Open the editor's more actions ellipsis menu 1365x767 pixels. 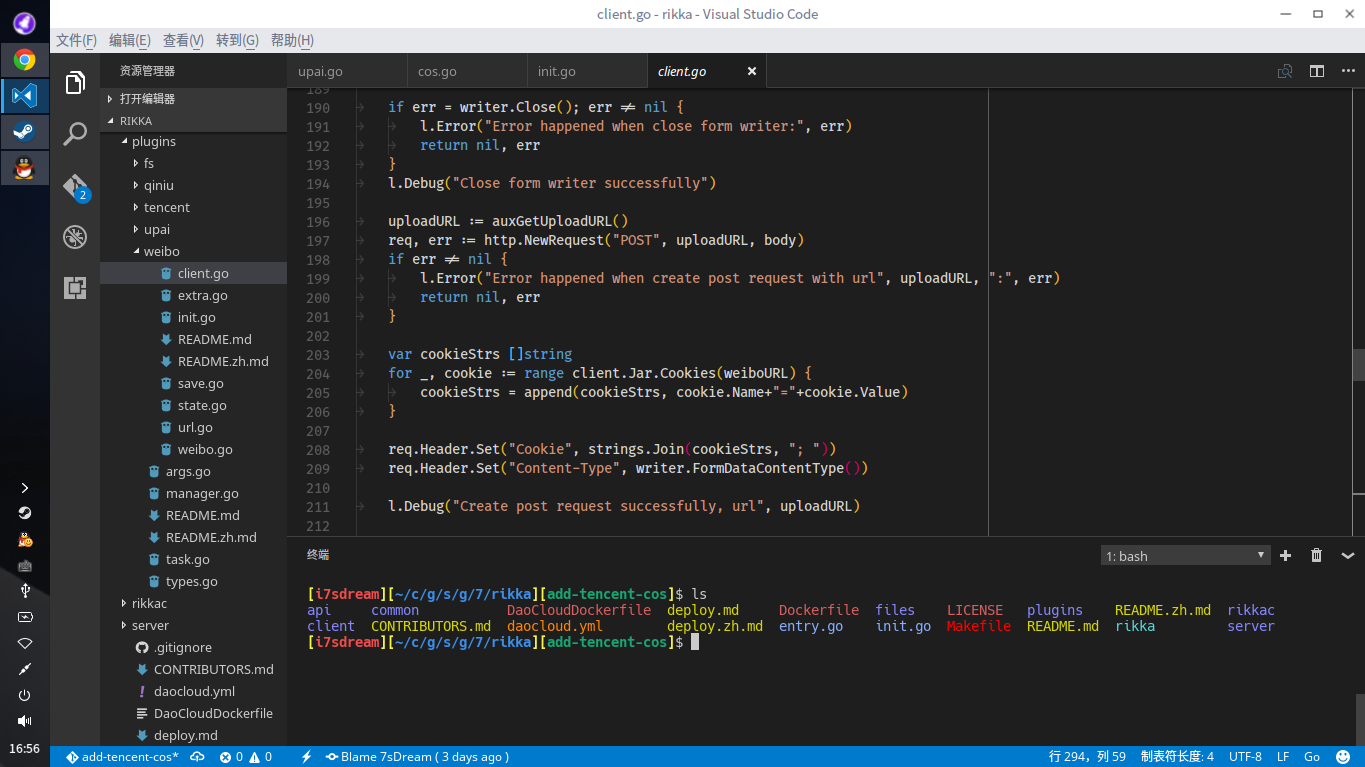point(1347,71)
